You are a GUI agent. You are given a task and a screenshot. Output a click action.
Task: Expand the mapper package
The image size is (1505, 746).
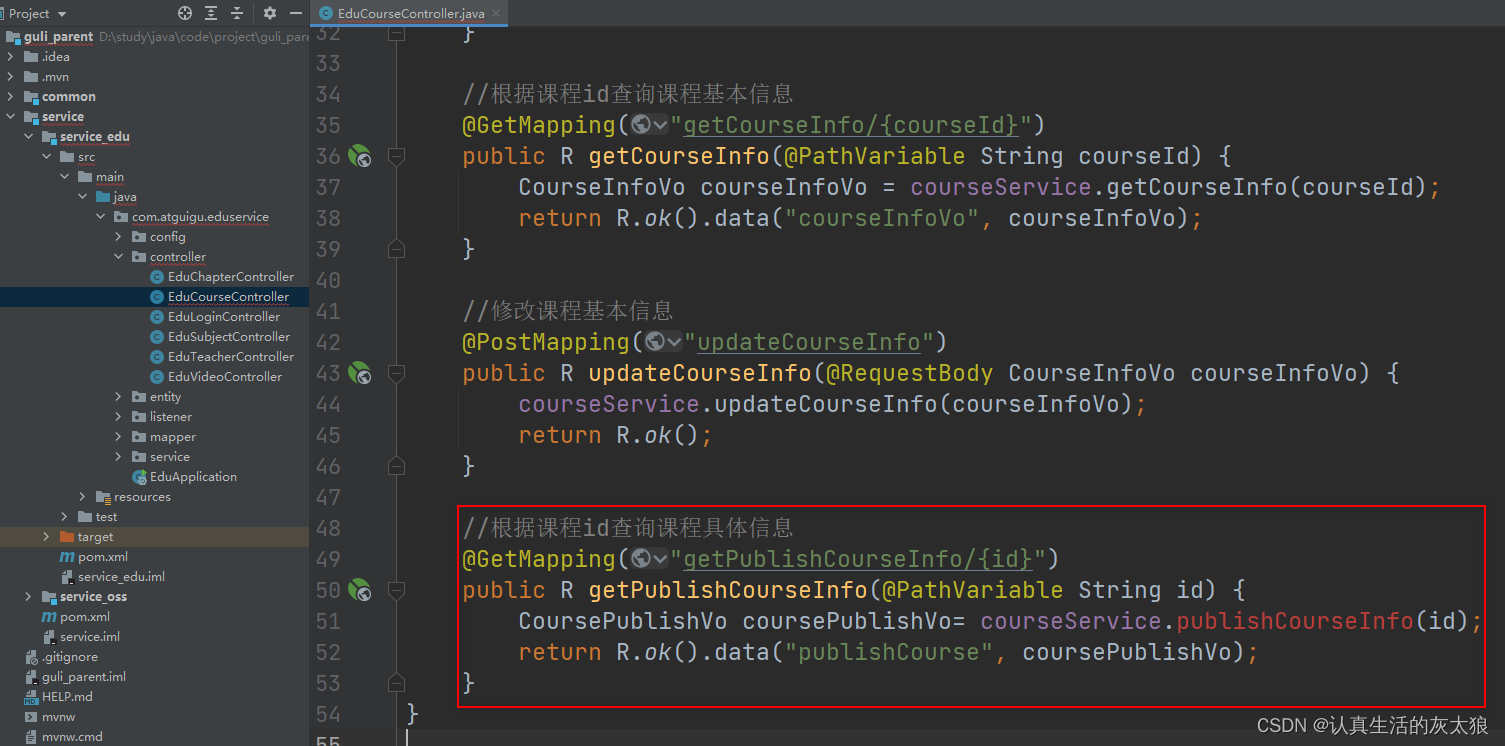pos(119,437)
